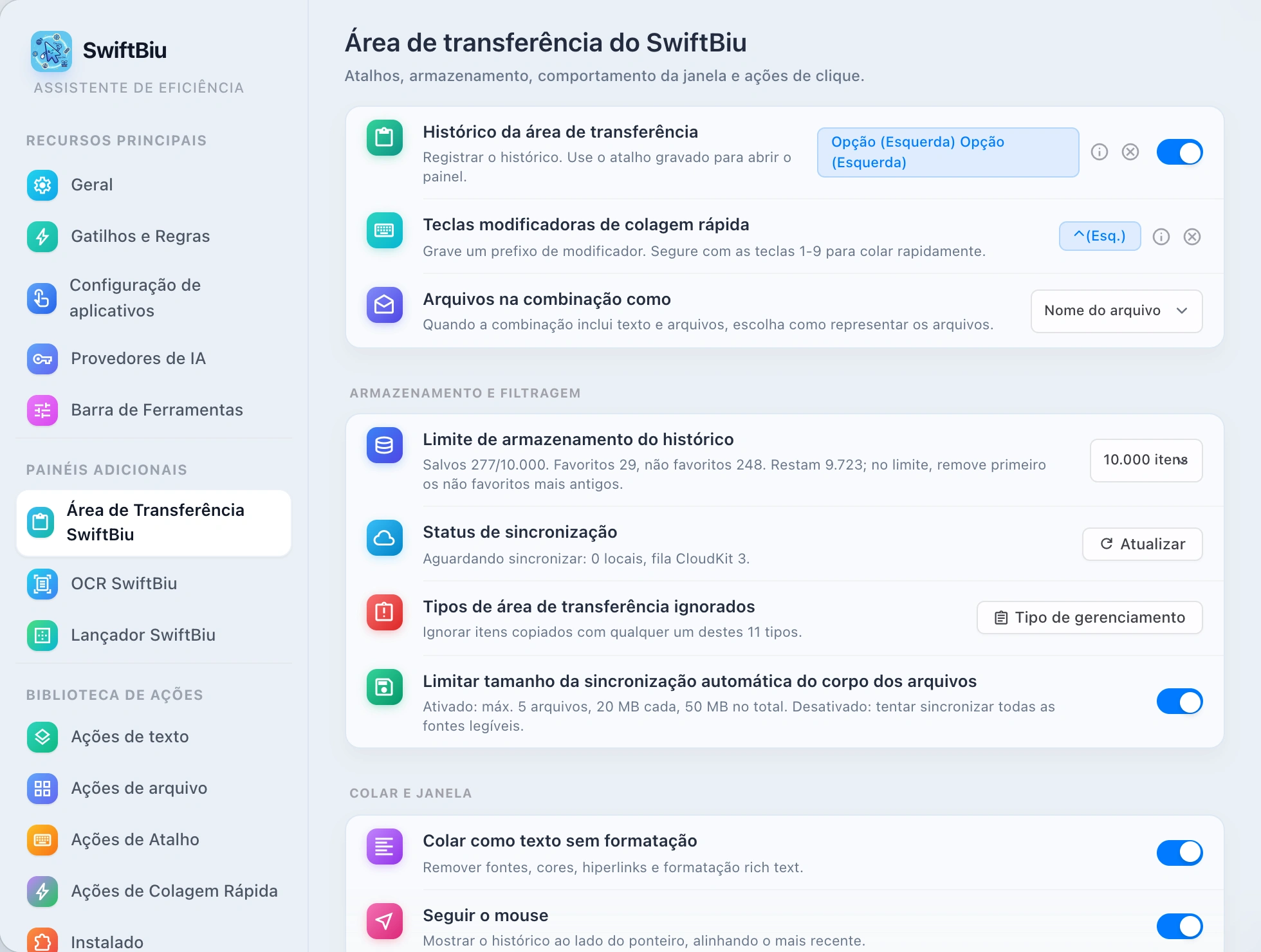The width and height of the screenshot is (1261, 952).
Task: Click the cloud icon for Status de sincronização
Action: 385,538
